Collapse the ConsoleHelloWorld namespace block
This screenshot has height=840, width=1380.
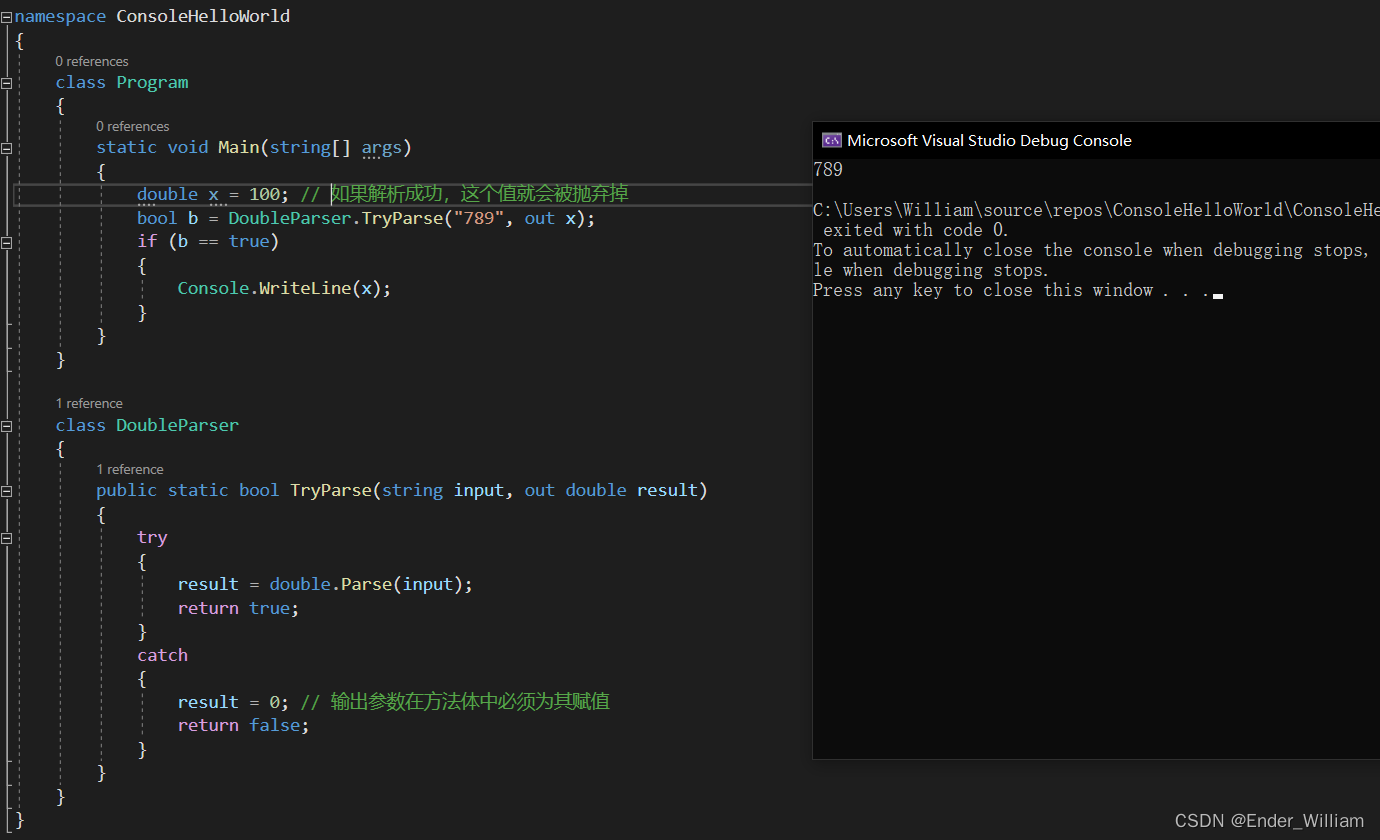pyautogui.click(x=7, y=17)
